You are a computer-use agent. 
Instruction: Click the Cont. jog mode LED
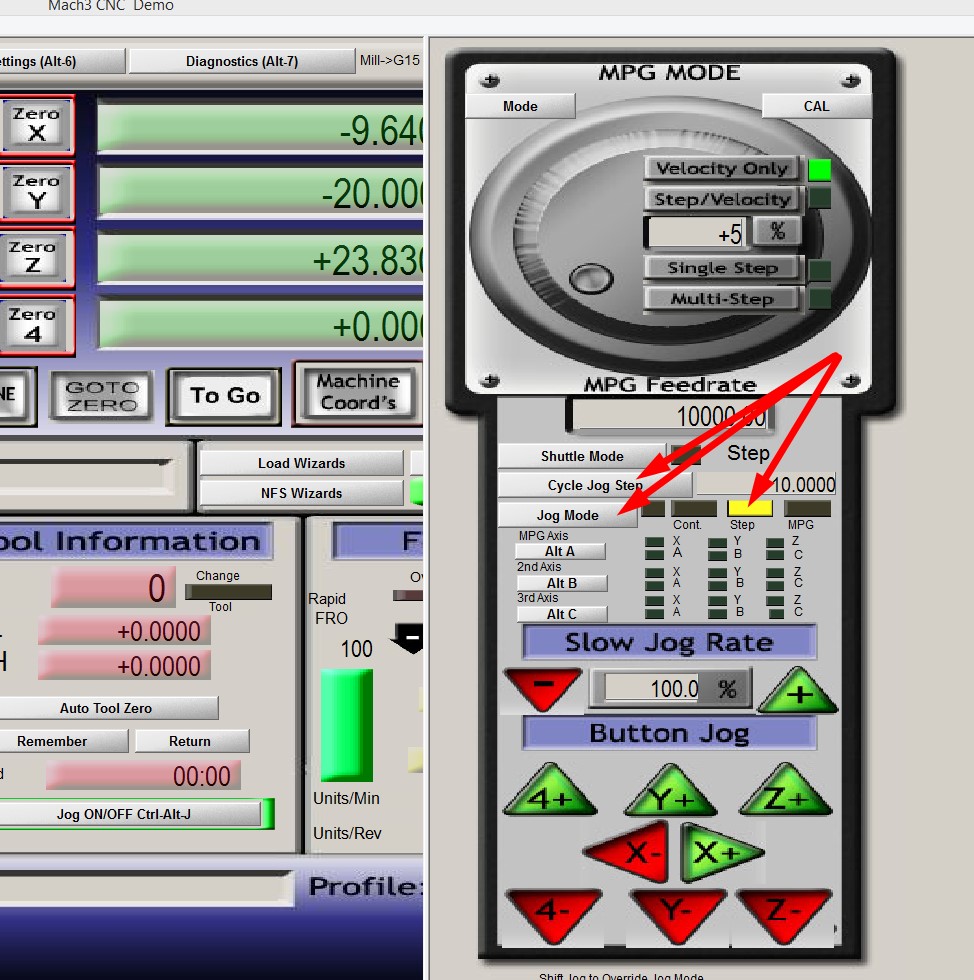pyautogui.click(x=694, y=508)
